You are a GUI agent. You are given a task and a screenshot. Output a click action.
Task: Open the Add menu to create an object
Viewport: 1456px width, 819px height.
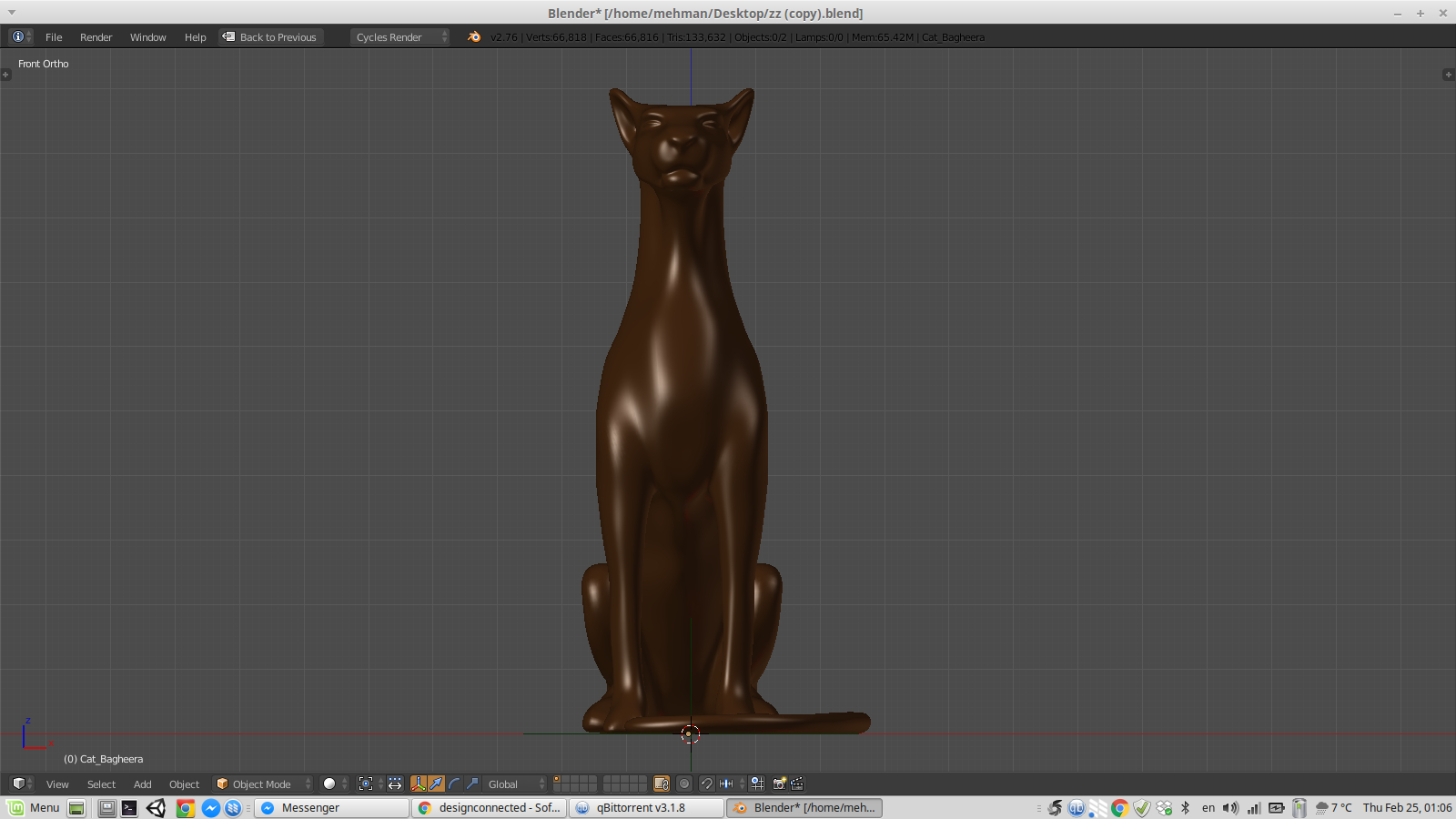142,784
